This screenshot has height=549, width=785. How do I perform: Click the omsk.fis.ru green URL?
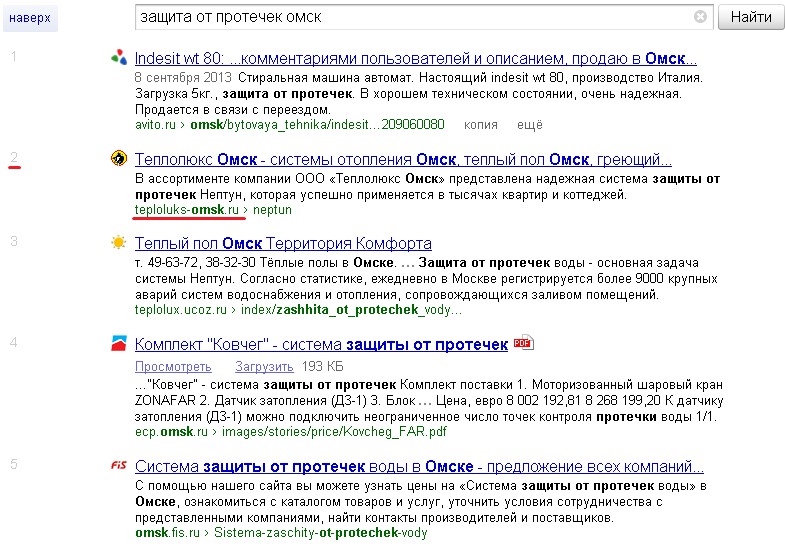167,532
